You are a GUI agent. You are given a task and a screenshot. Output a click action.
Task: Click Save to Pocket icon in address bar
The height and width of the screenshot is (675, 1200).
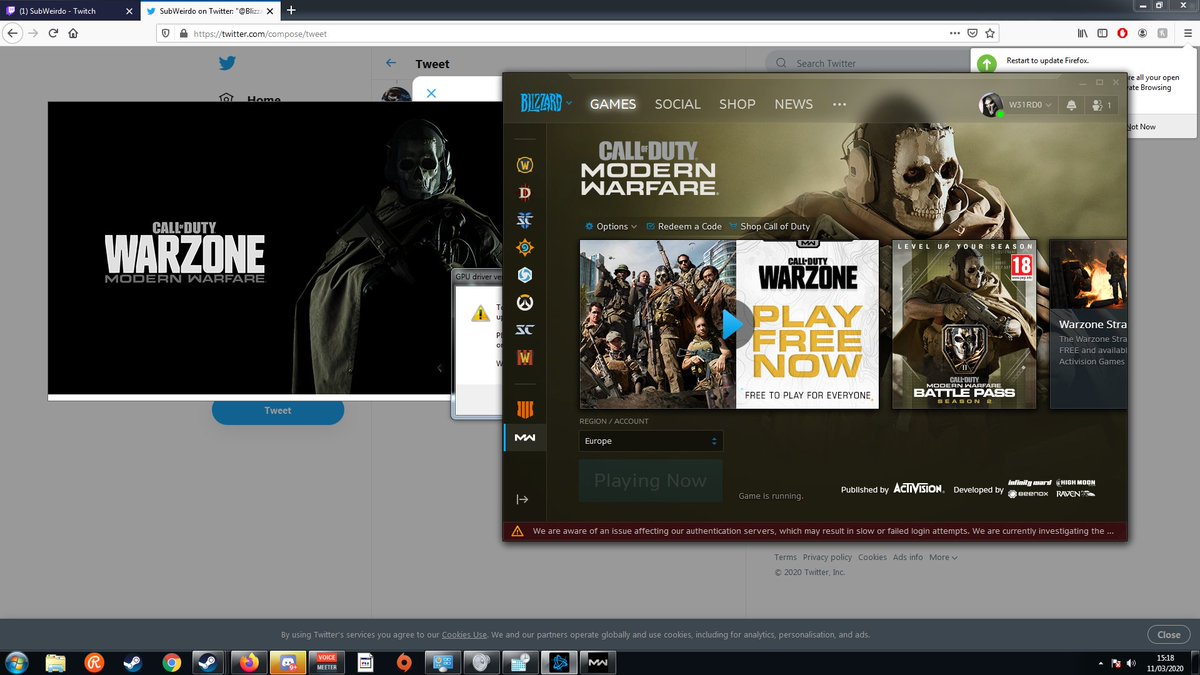[971, 33]
